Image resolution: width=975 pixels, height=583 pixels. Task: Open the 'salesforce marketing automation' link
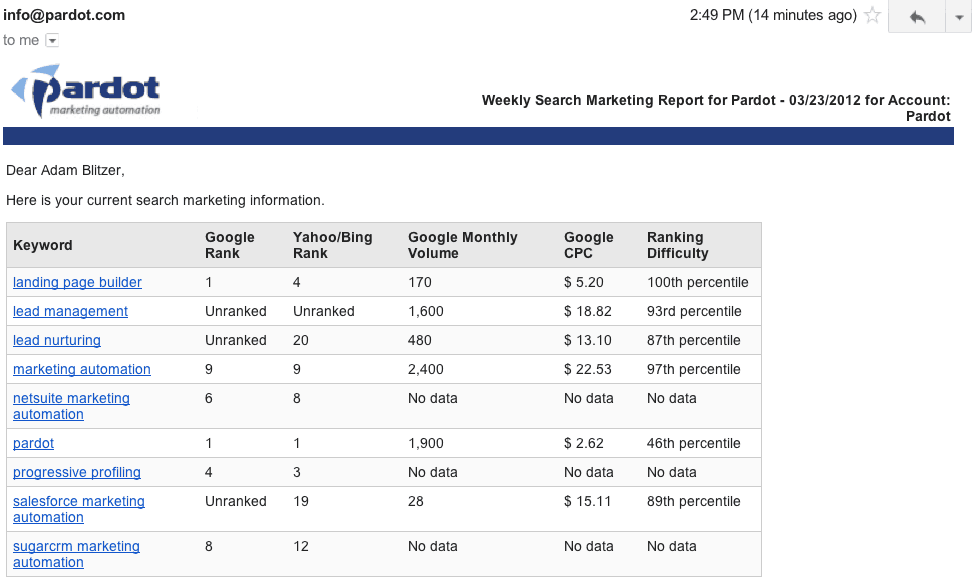click(x=79, y=509)
